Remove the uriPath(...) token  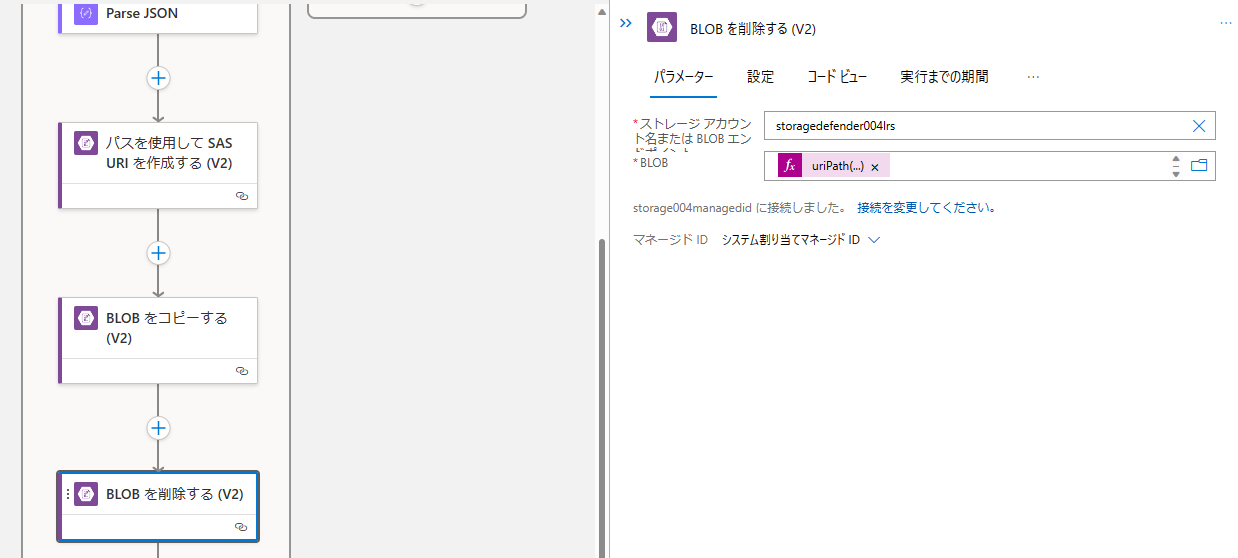(875, 167)
